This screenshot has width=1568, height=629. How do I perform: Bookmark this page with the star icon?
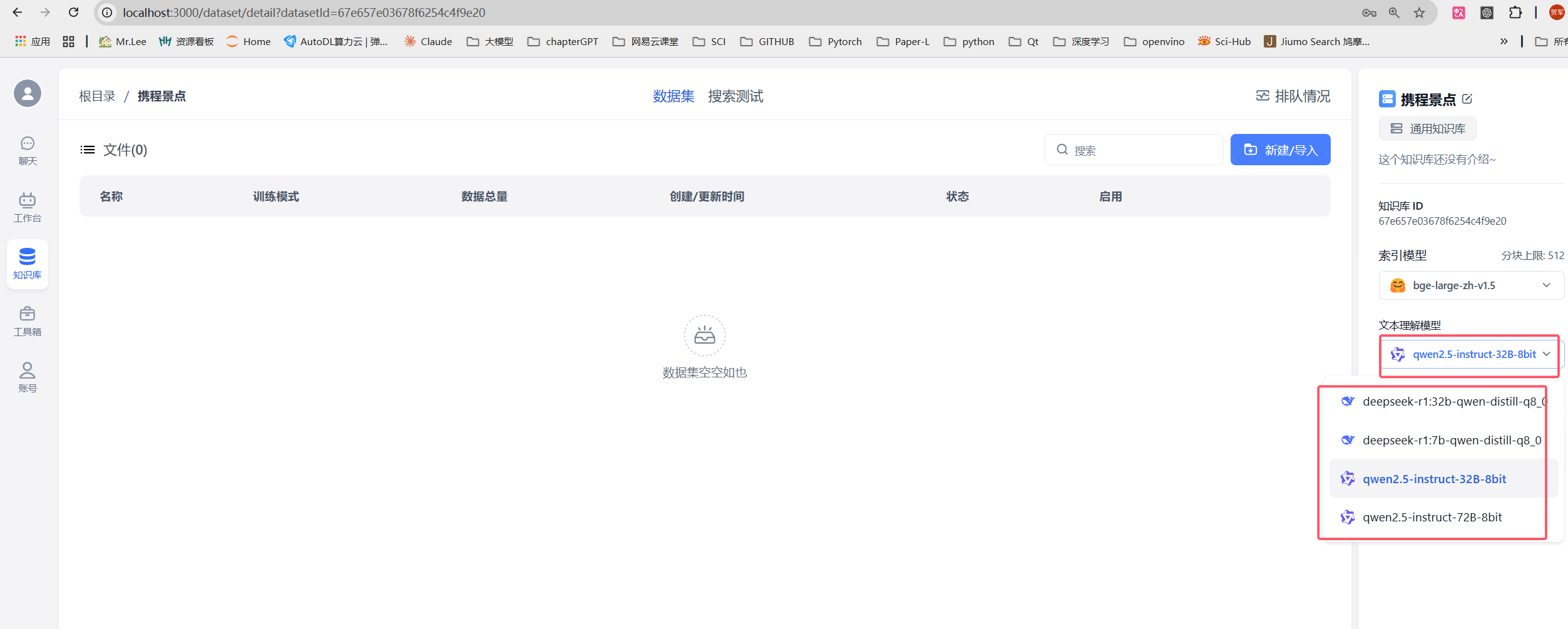pyautogui.click(x=1419, y=13)
